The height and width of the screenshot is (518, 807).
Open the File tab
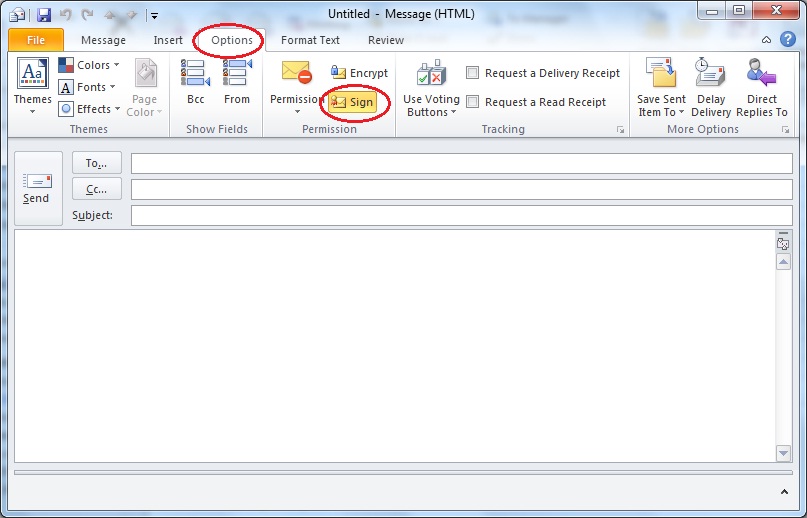[36, 40]
